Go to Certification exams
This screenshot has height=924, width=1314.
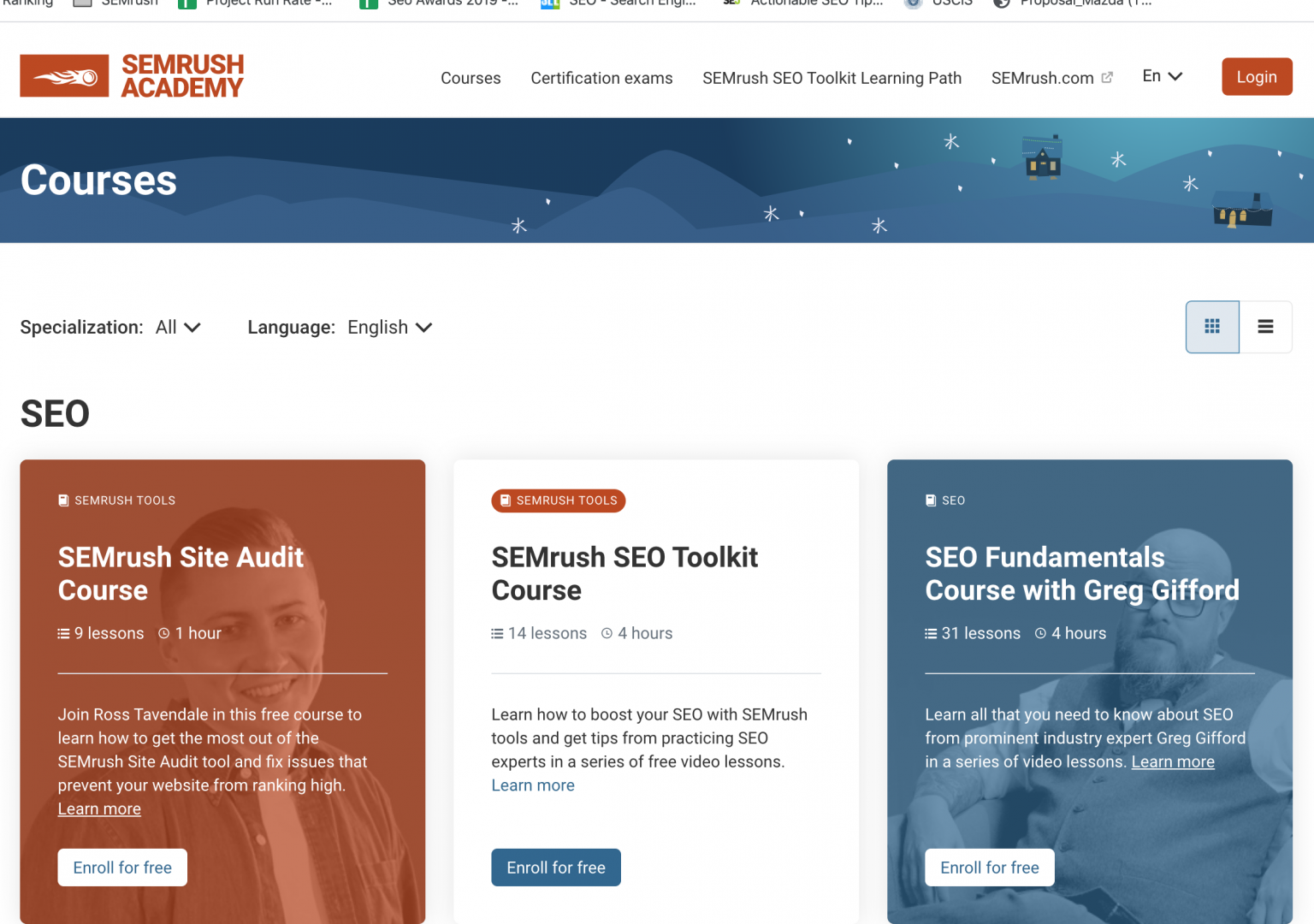click(601, 78)
